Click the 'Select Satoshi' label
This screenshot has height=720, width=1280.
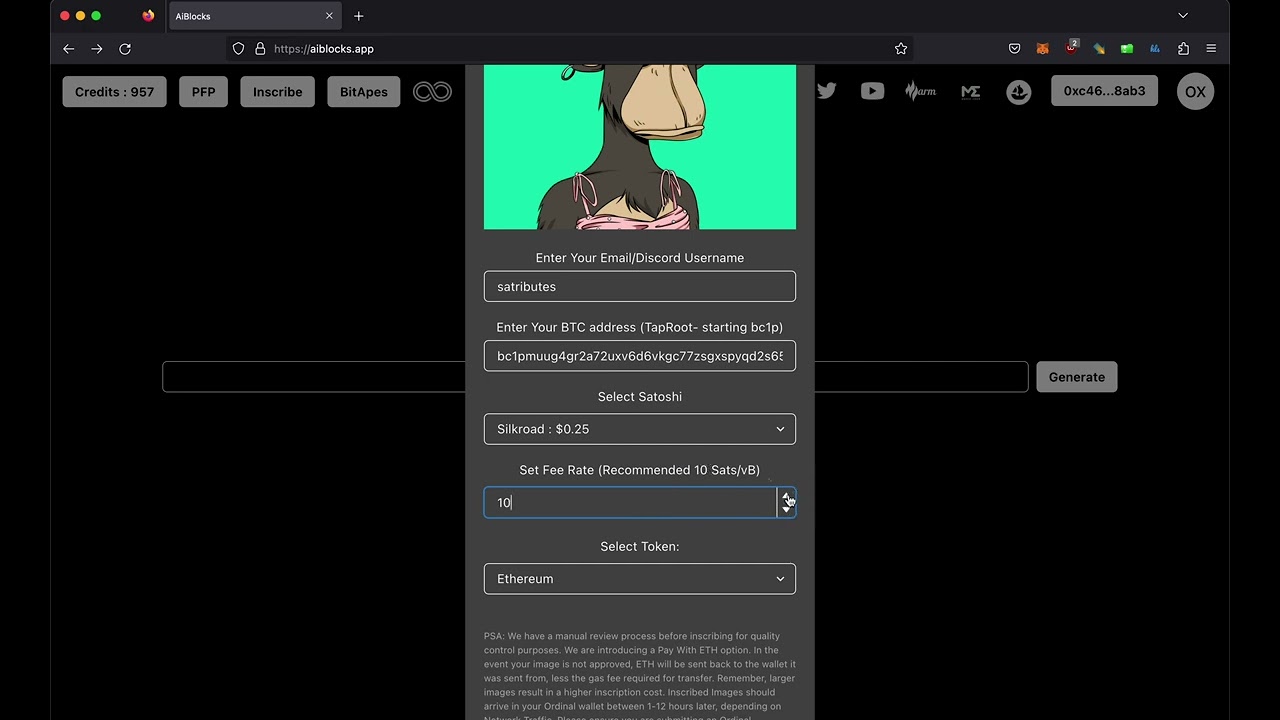click(640, 397)
